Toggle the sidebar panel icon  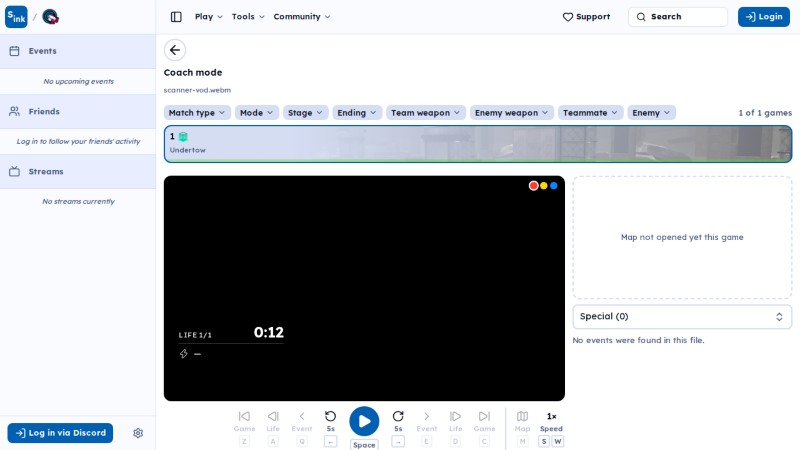click(176, 17)
